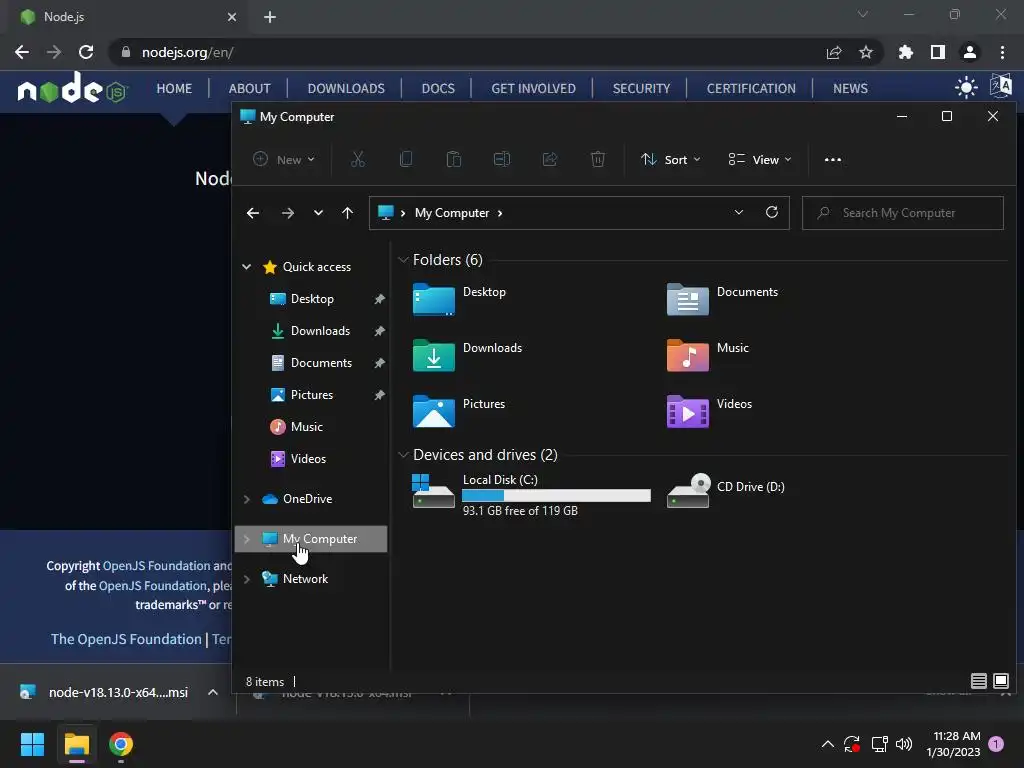
Task: Click the Cut scissors icon in Explorer toolbar
Action: (357, 159)
